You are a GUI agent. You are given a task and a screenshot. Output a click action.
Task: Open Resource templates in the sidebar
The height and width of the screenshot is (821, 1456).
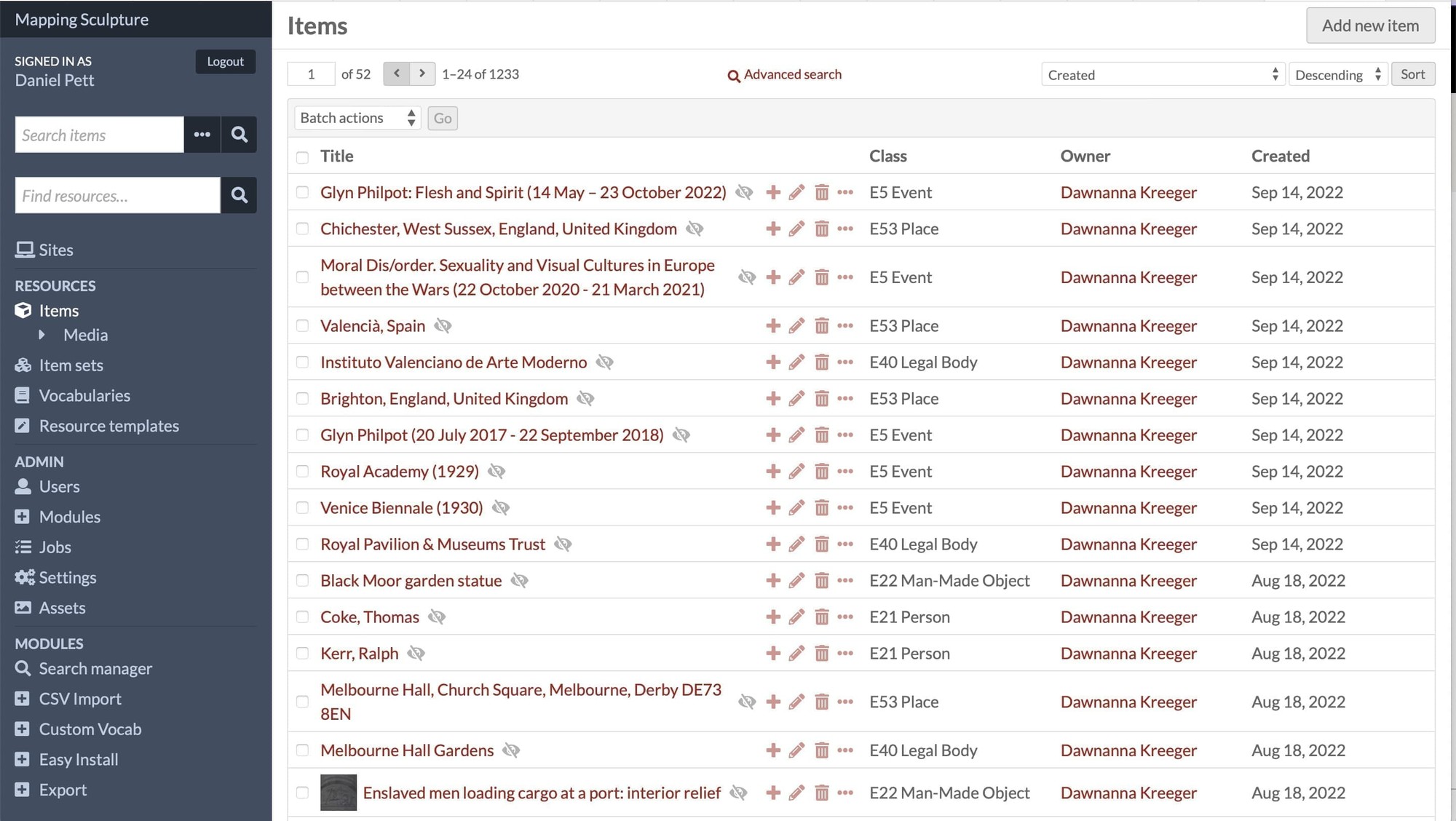(97, 426)
